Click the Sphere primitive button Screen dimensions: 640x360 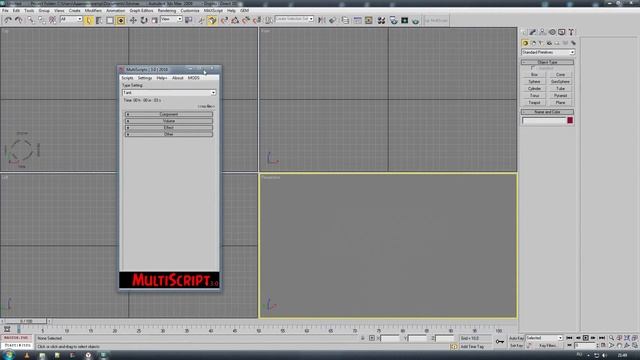click(534, 82)
